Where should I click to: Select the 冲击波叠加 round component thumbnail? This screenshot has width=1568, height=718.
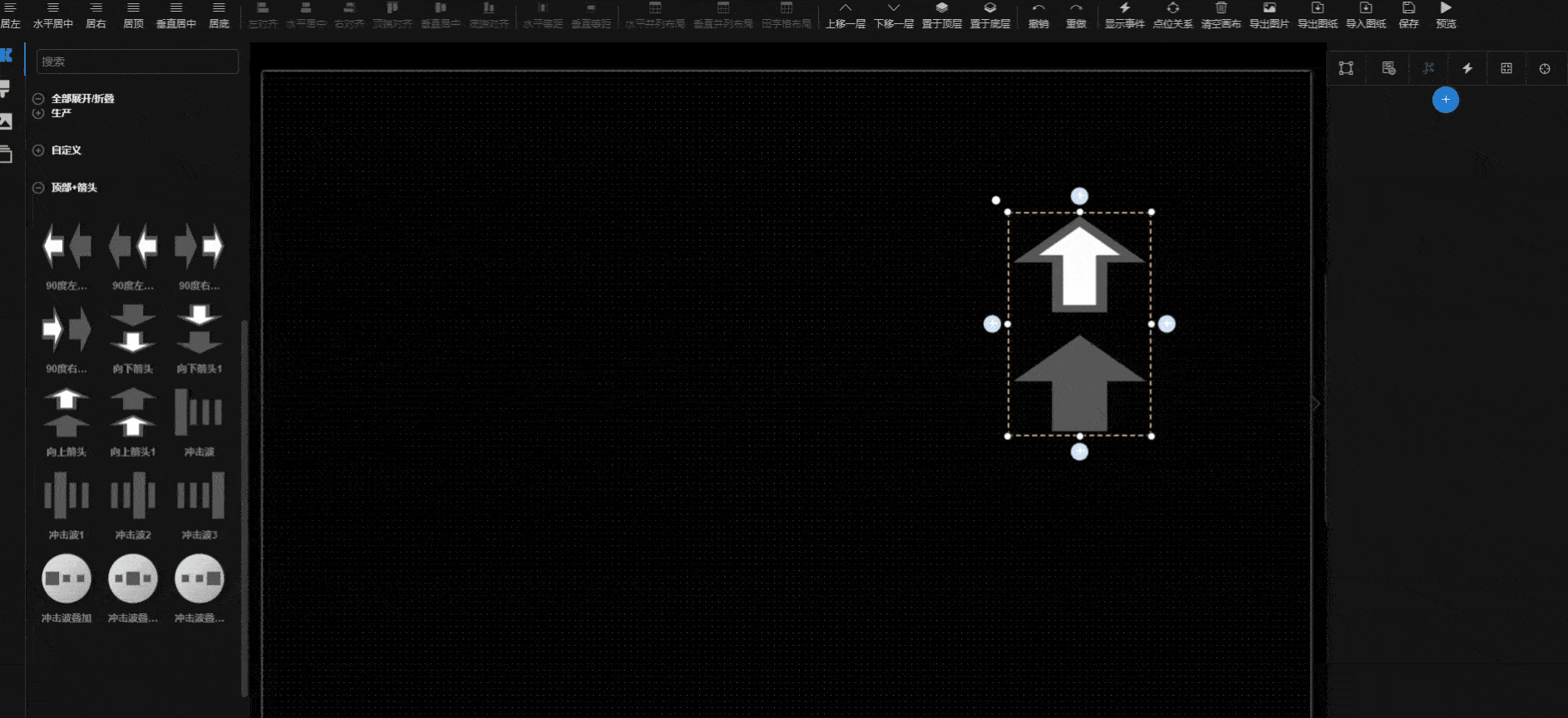[67, 578]
